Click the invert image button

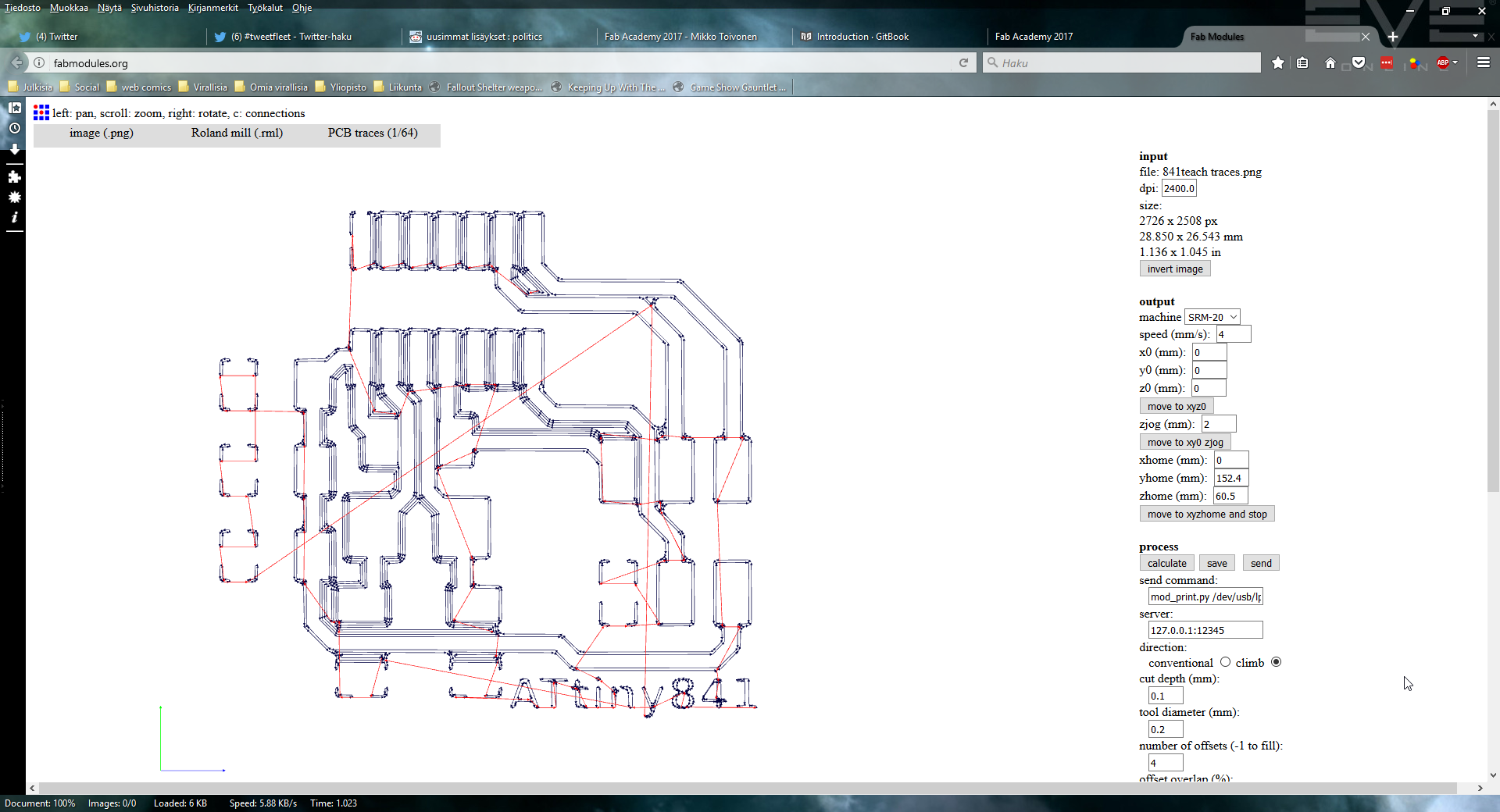point(1175,269)
